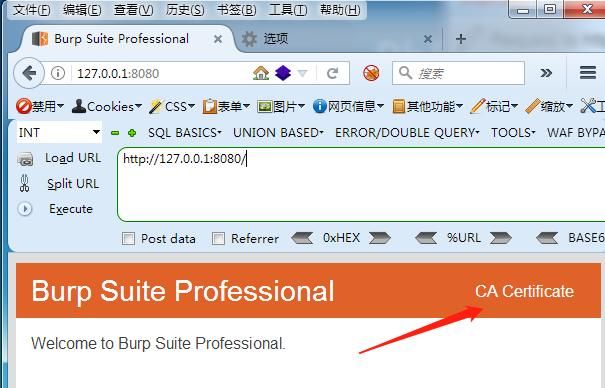Click left arrow before %URL
Viewport: 605px width, 388px height.
(x=426, y=238)
